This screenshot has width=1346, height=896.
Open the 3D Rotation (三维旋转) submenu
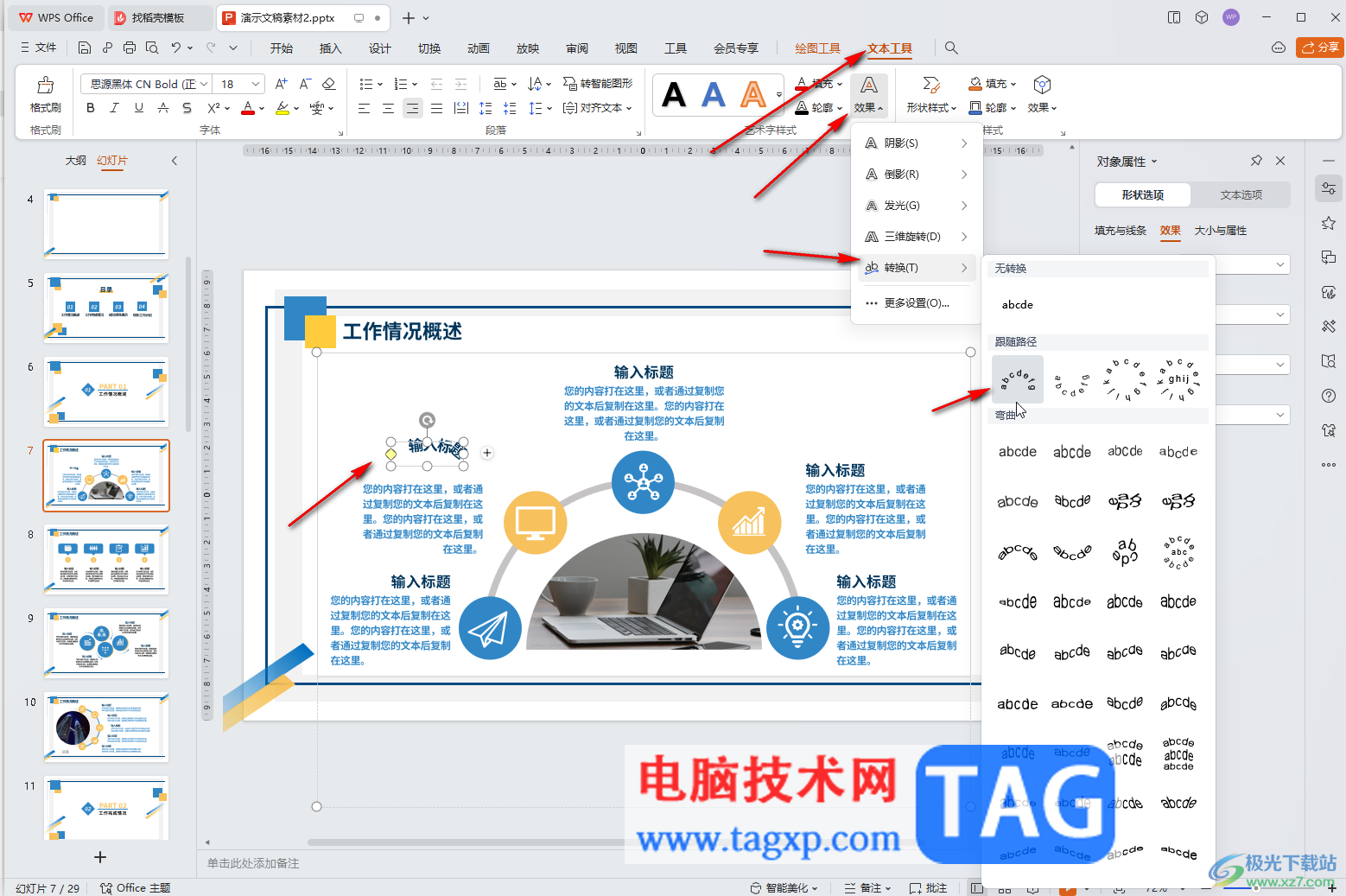pos(916,237)
